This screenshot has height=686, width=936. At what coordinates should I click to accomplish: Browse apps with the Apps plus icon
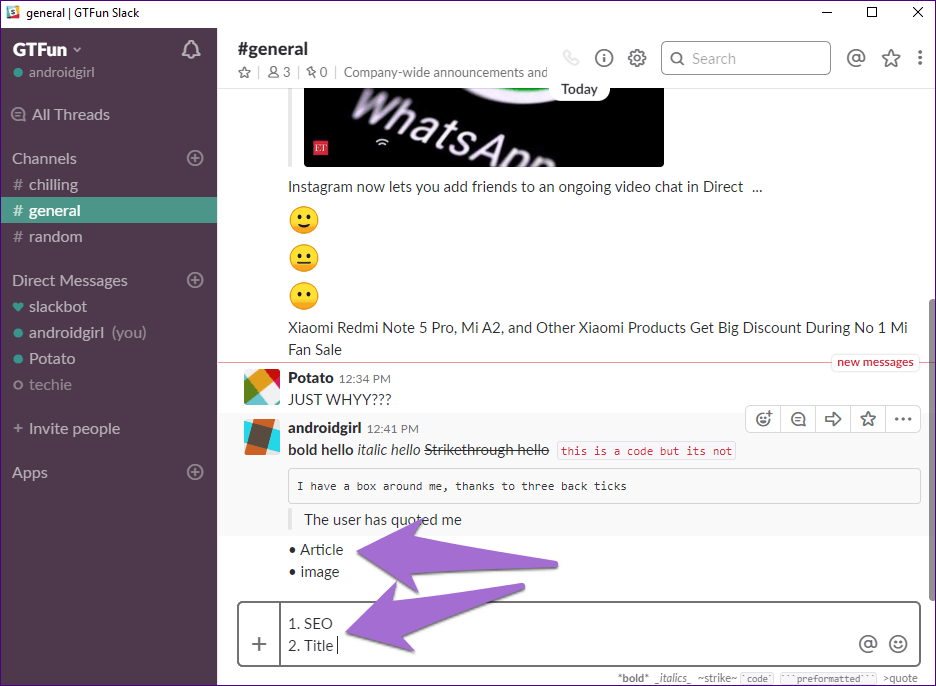coord(195,472)
